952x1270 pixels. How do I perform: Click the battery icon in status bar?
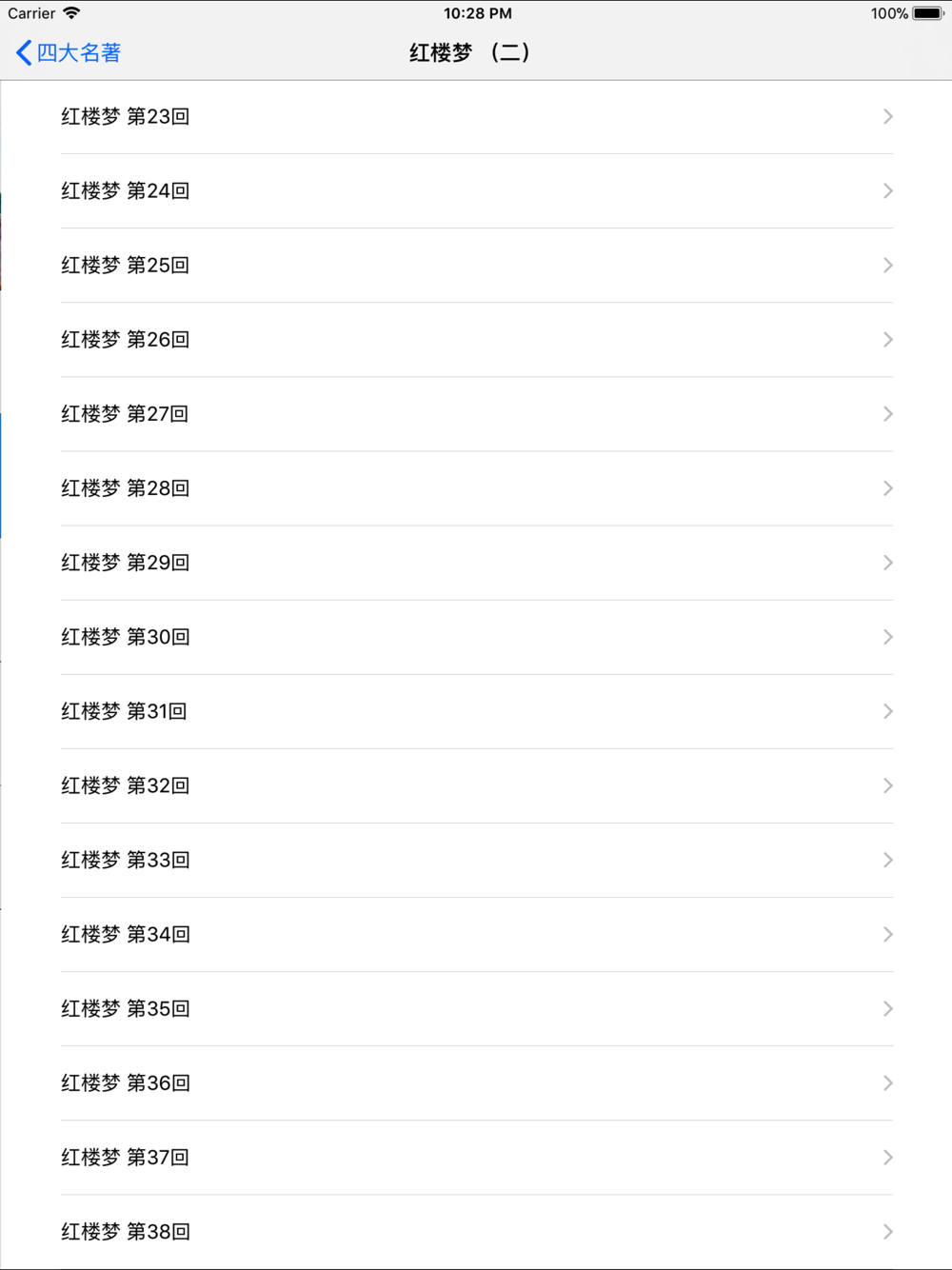[928, 13]
